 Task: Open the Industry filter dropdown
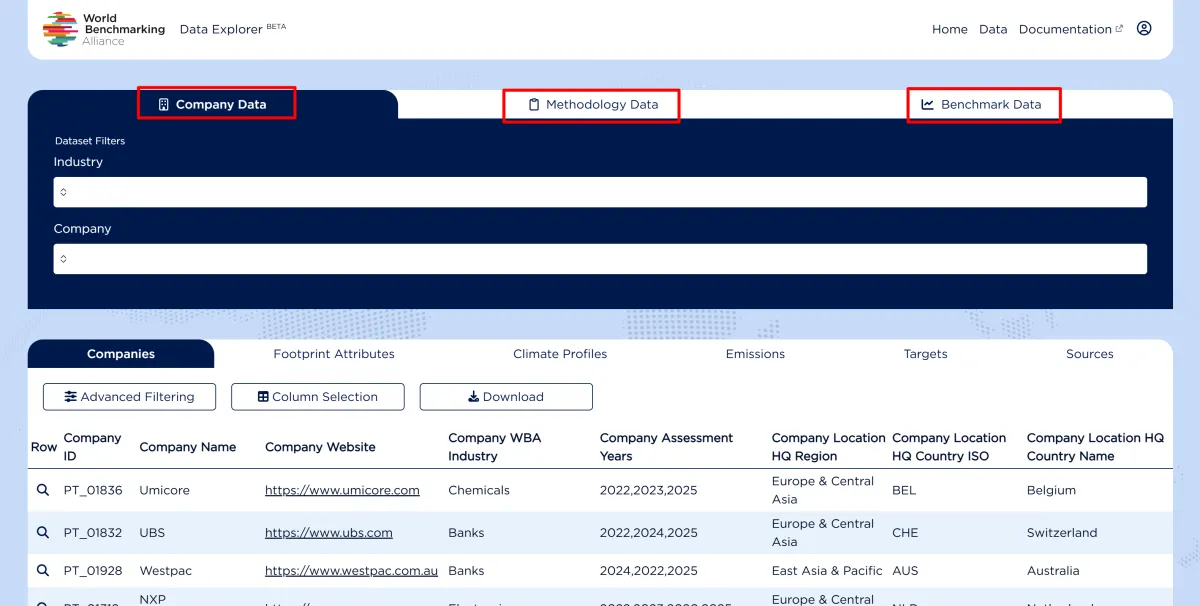pyautogui.click(x=600, y=191)
